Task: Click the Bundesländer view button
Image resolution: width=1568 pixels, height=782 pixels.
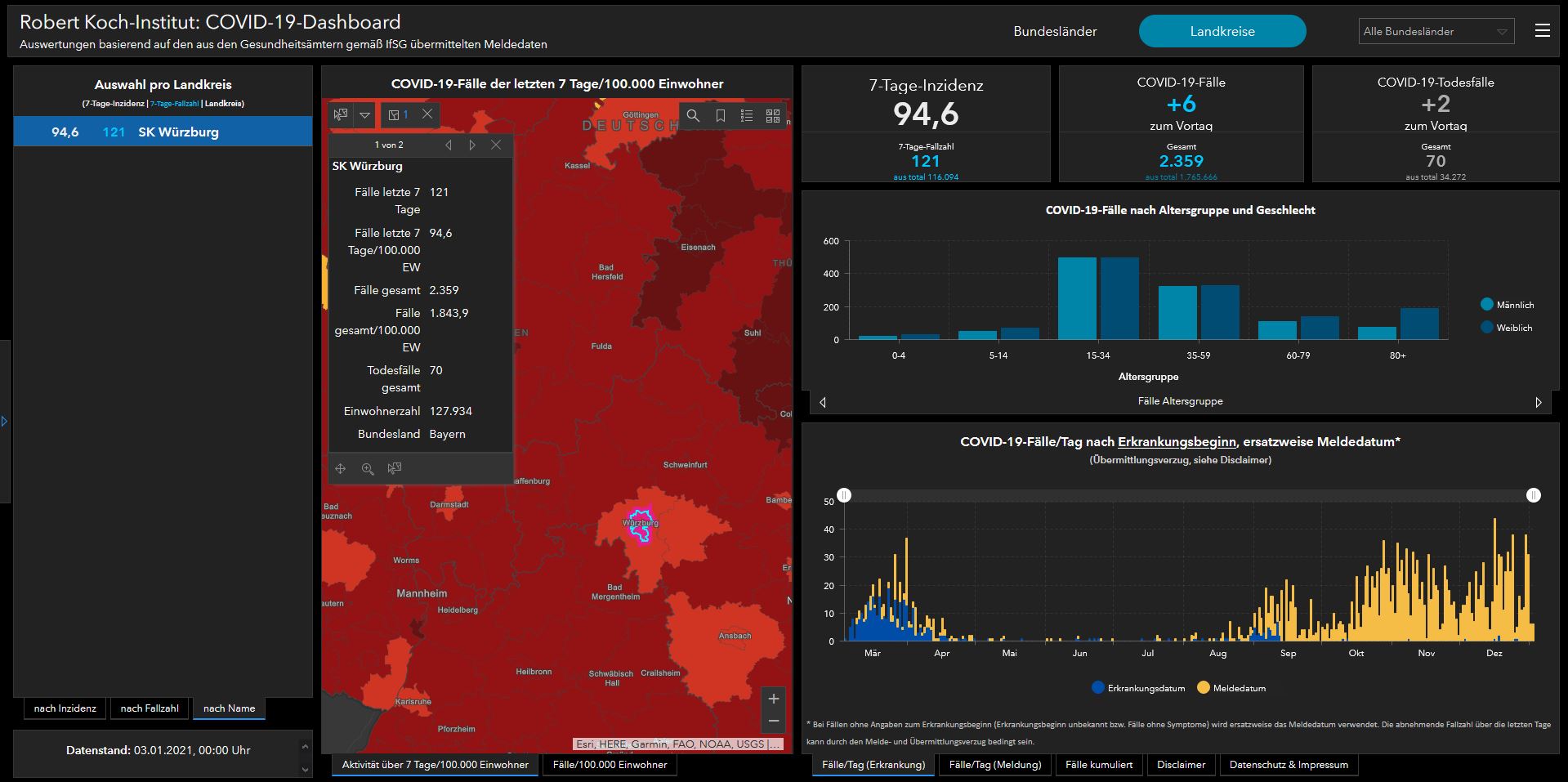Action: (1055, 32)
